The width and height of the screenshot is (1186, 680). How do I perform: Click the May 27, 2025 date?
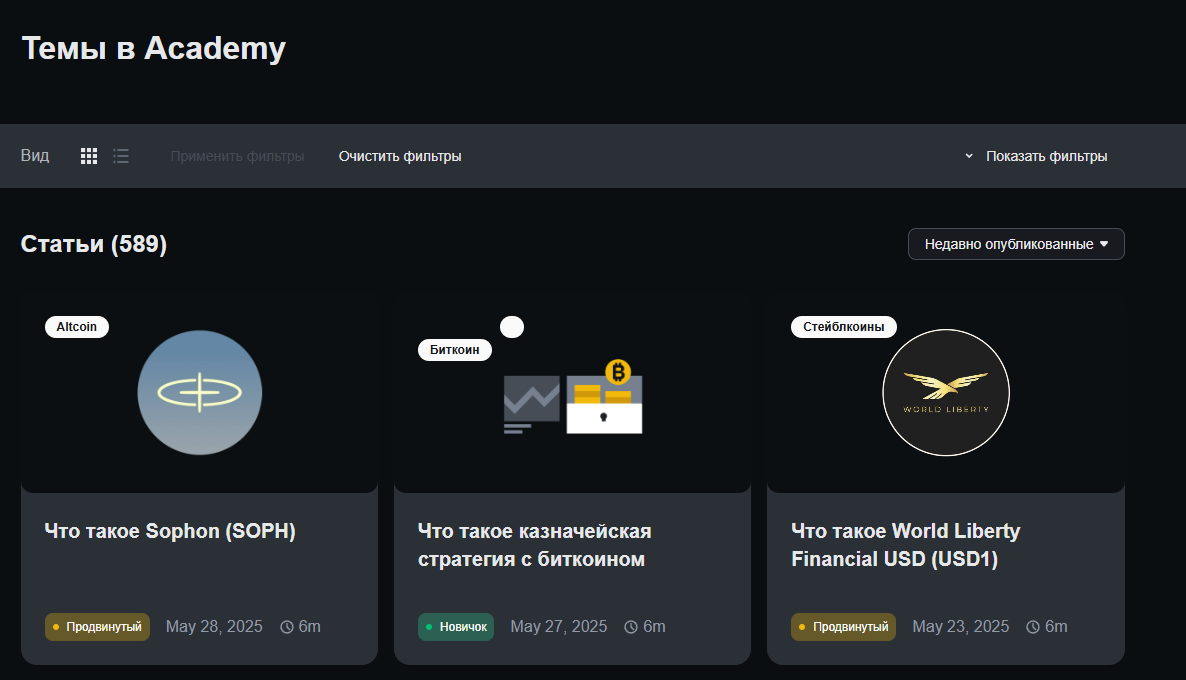(x=559, y=626)
